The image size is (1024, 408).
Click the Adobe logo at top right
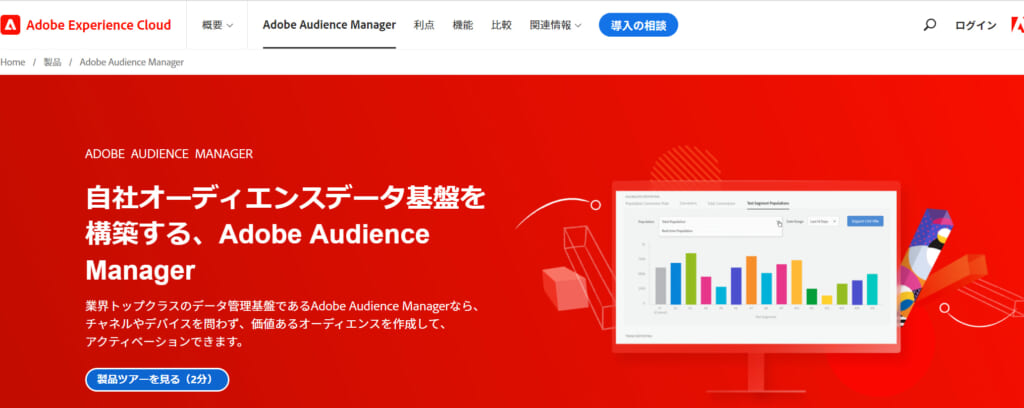click(1017, 25)
